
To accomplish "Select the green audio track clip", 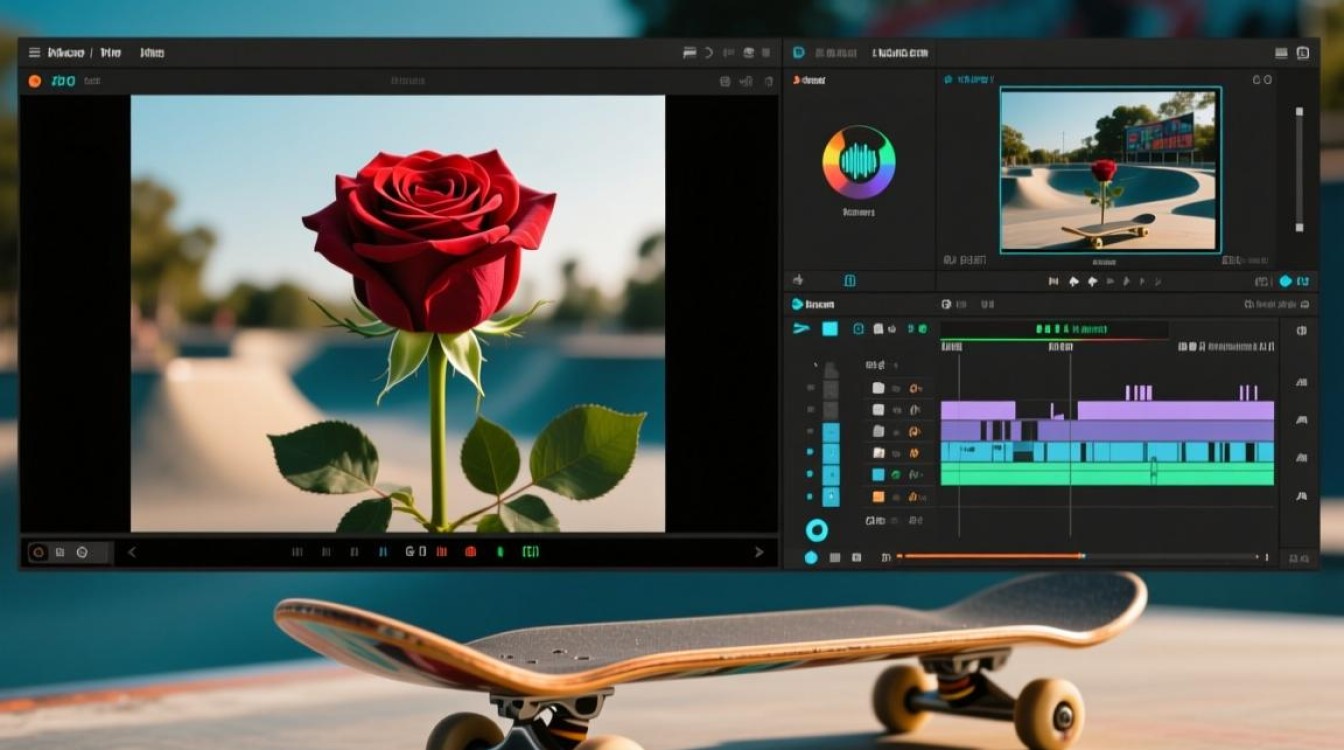I will [x=1107, y=474].
